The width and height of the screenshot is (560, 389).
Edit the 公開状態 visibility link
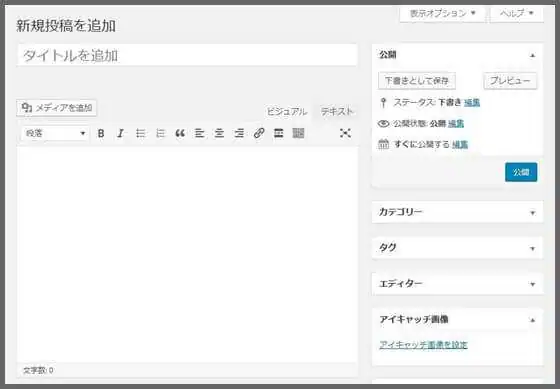456,124
